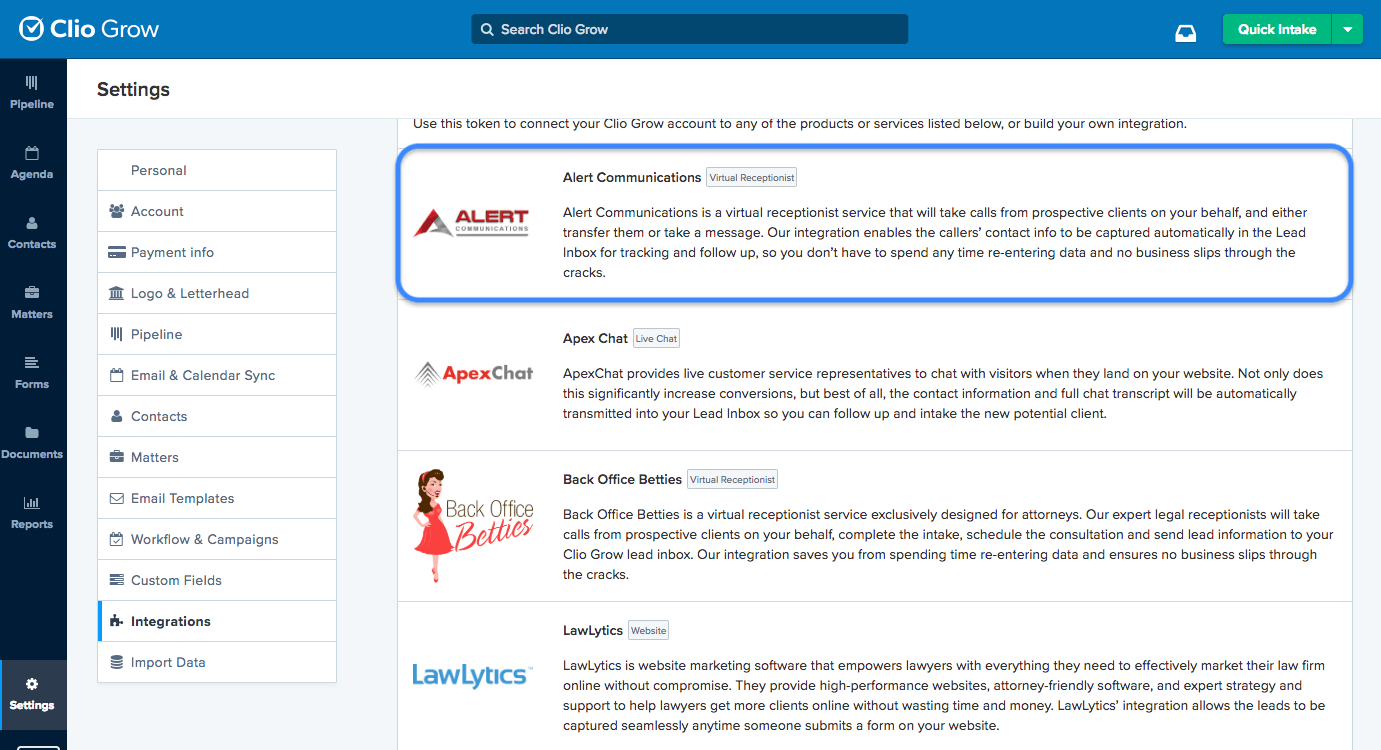Open the Apex Chat integration title

595,338
